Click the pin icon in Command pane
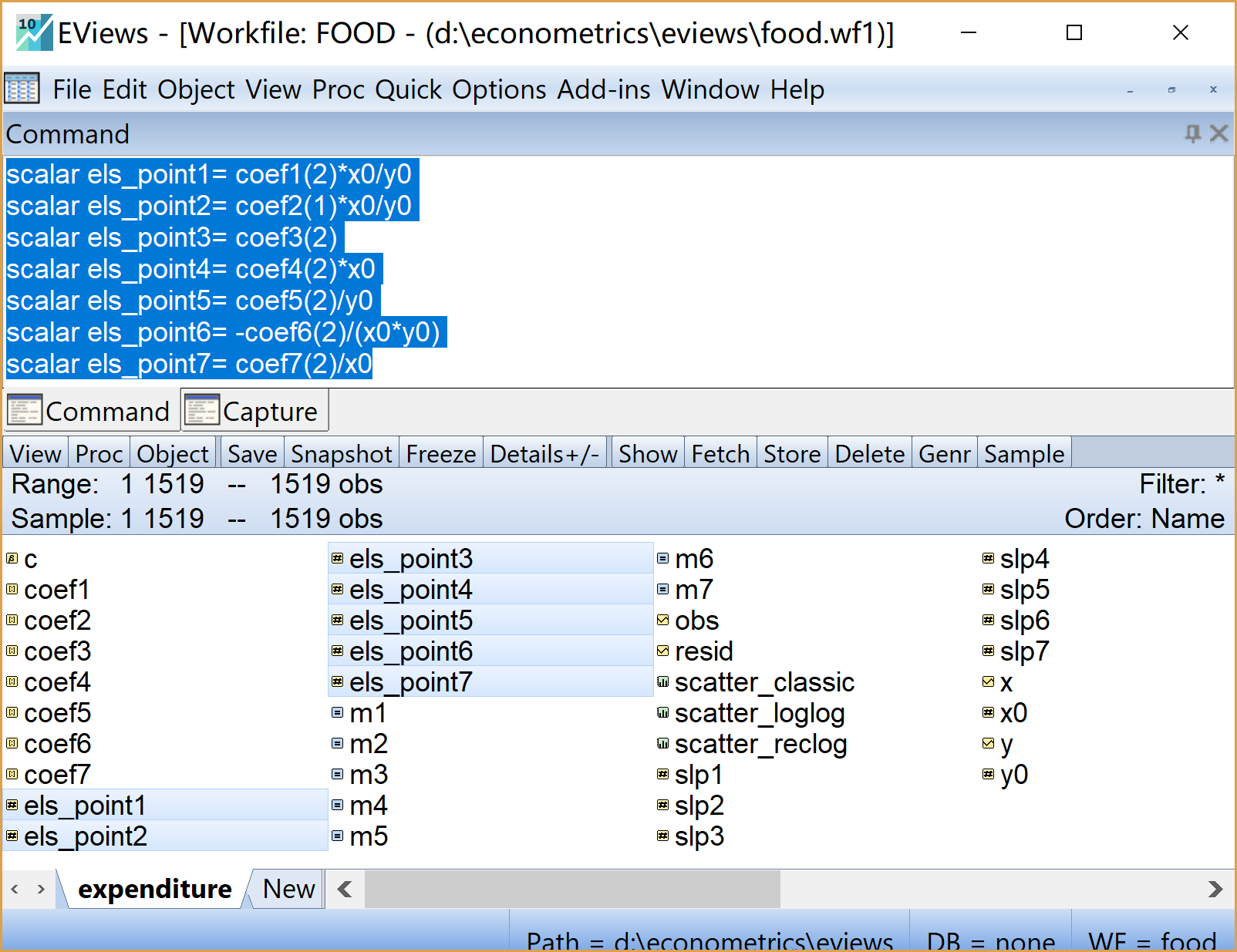This screenshot has height=952, width=1237. click(x=1192, y=134)
